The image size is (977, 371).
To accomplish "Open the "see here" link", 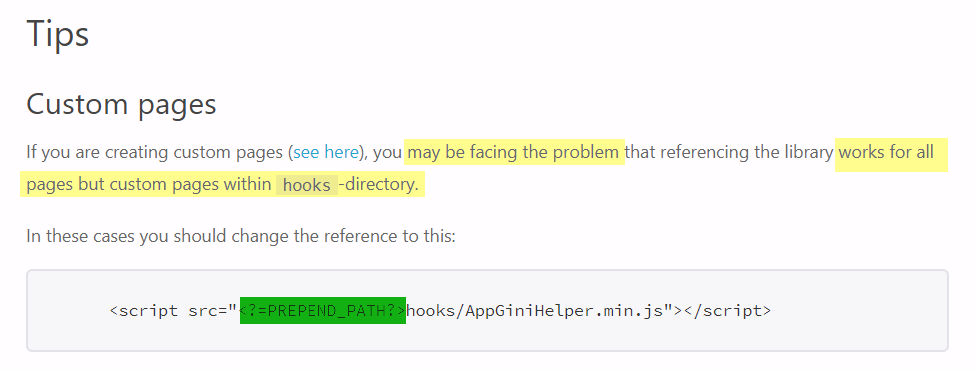I will coord(326,152).
